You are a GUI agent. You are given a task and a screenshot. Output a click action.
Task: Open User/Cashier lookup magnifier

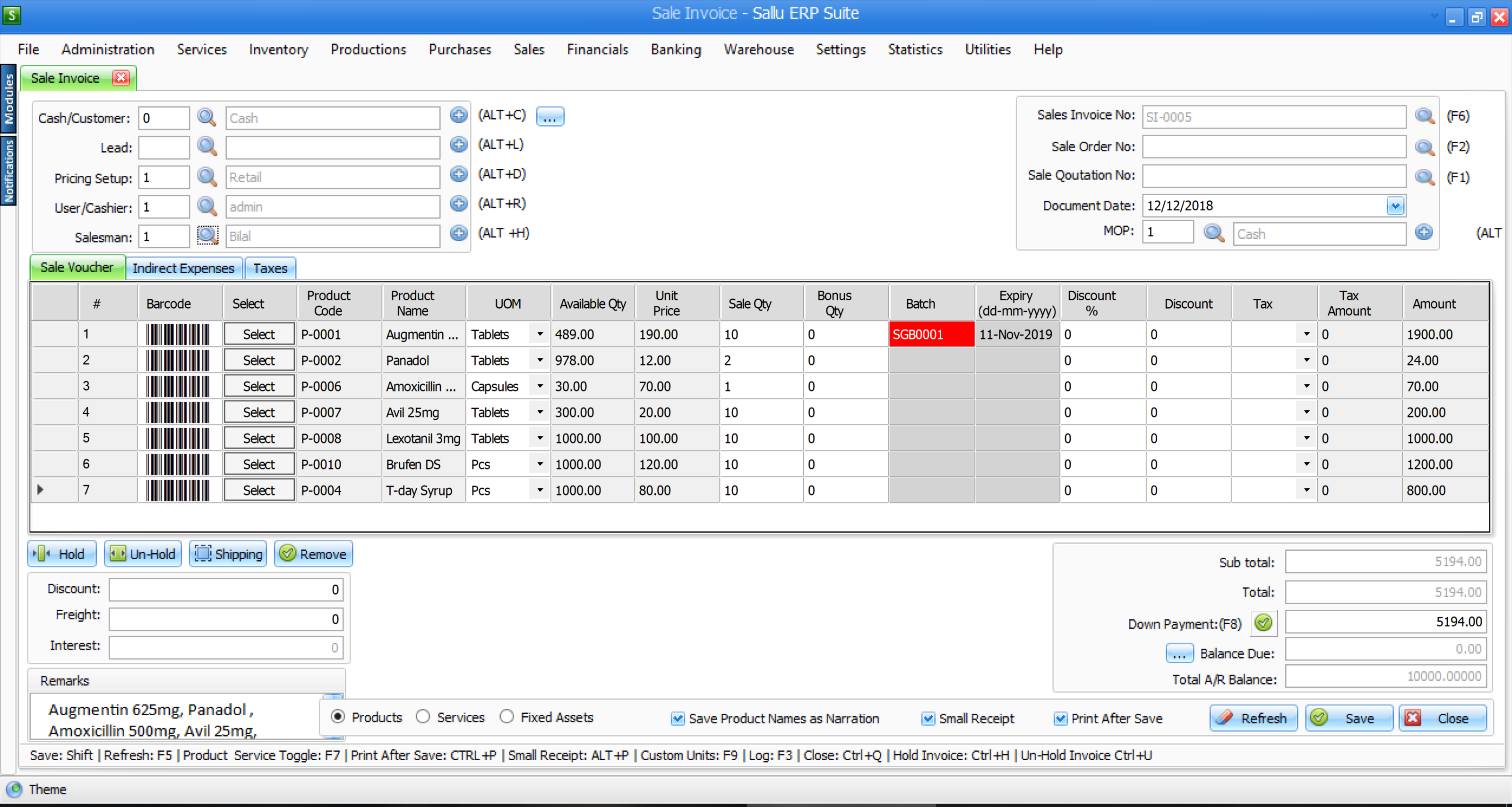(206, 206)
